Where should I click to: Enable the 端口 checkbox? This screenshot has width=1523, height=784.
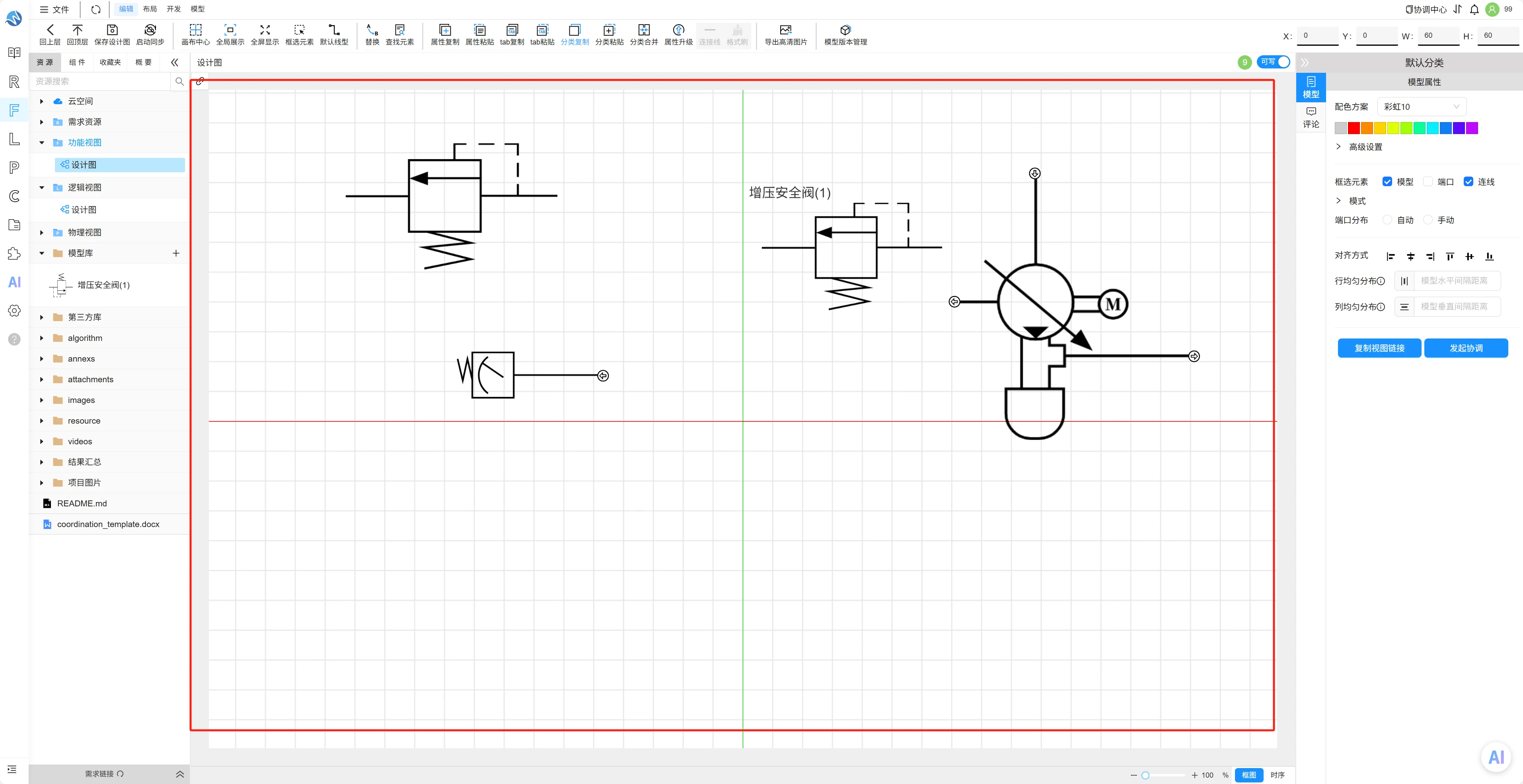point(1428,181)
